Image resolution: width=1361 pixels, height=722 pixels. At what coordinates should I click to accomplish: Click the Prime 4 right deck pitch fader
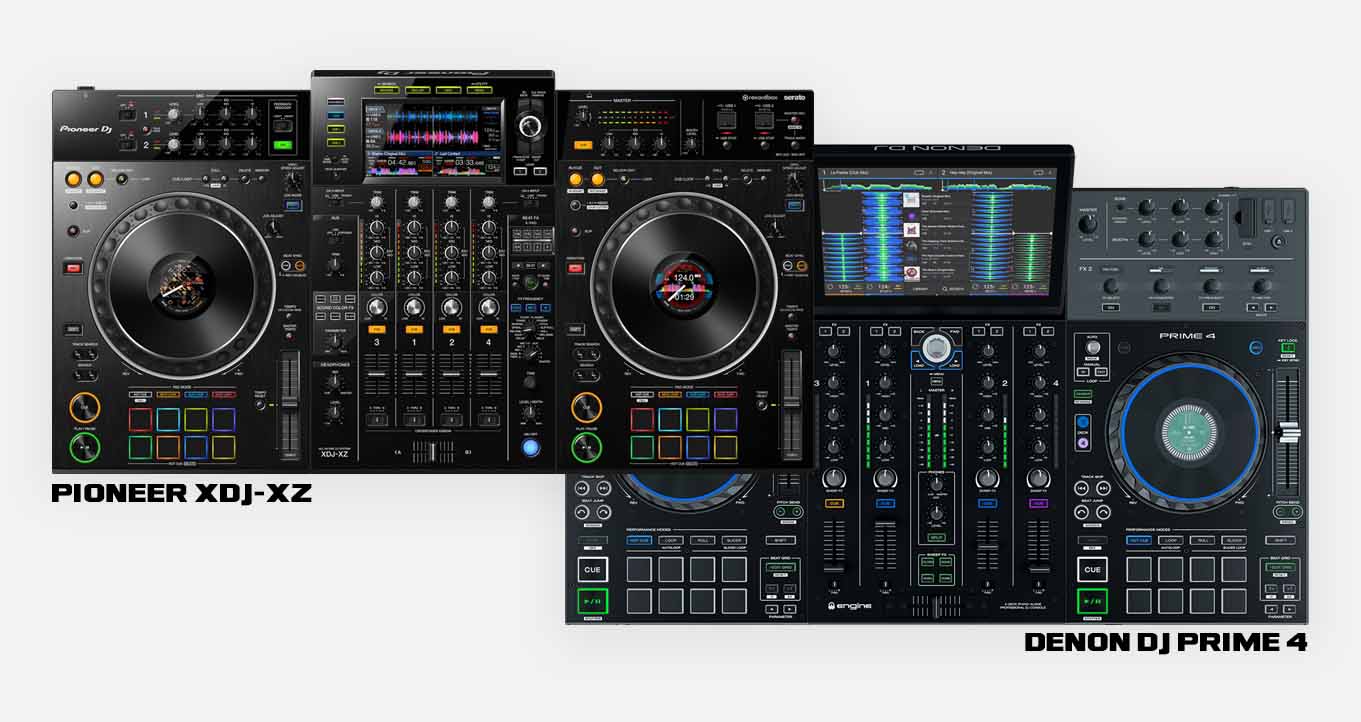(1288, 430)
